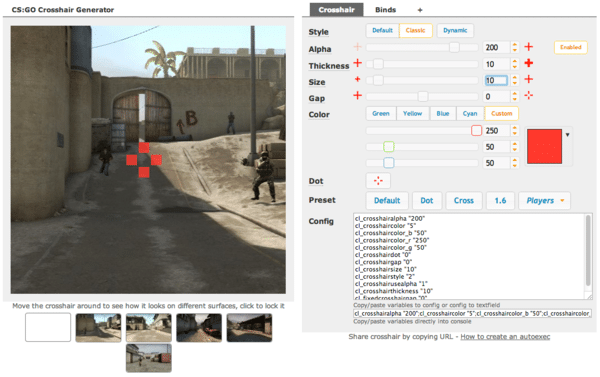Click the Thickness value stepper arrows
The image size is (600, 377).
(515, 64)
